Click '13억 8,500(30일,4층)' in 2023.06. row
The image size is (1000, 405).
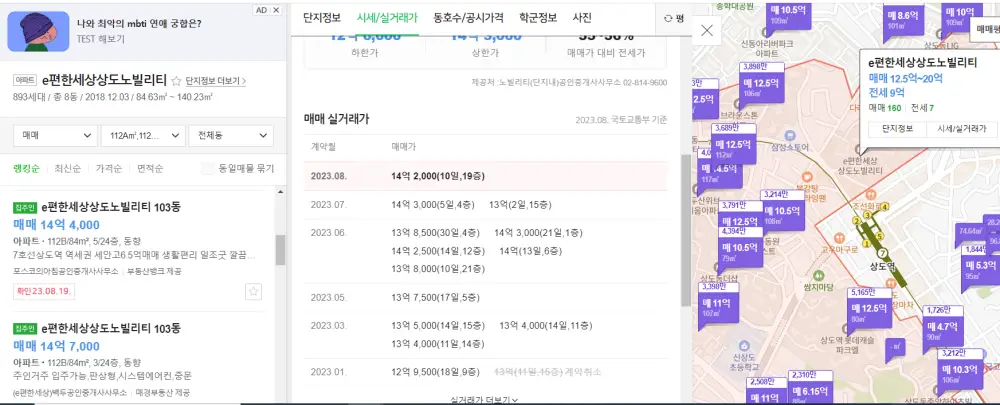[436, 233]
